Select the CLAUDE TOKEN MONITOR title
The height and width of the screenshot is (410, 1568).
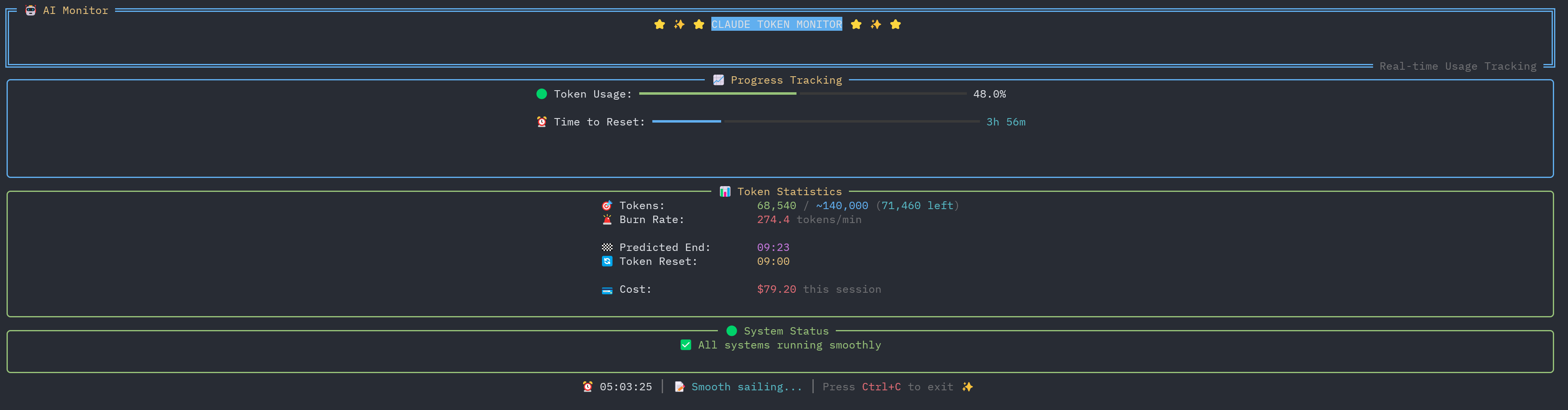pyautogui.click(x=777, y=24)
